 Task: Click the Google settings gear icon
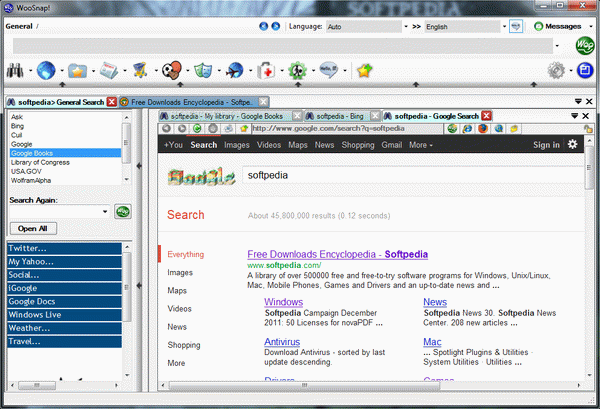point(572,144)
